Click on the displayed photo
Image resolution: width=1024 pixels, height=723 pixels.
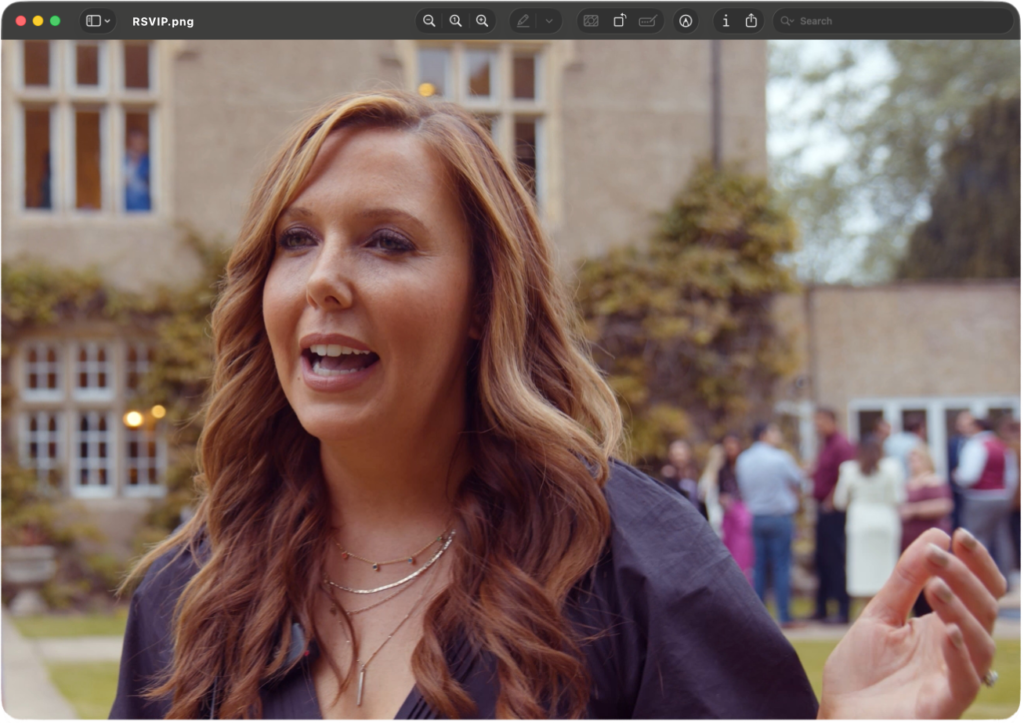[512, 380]
